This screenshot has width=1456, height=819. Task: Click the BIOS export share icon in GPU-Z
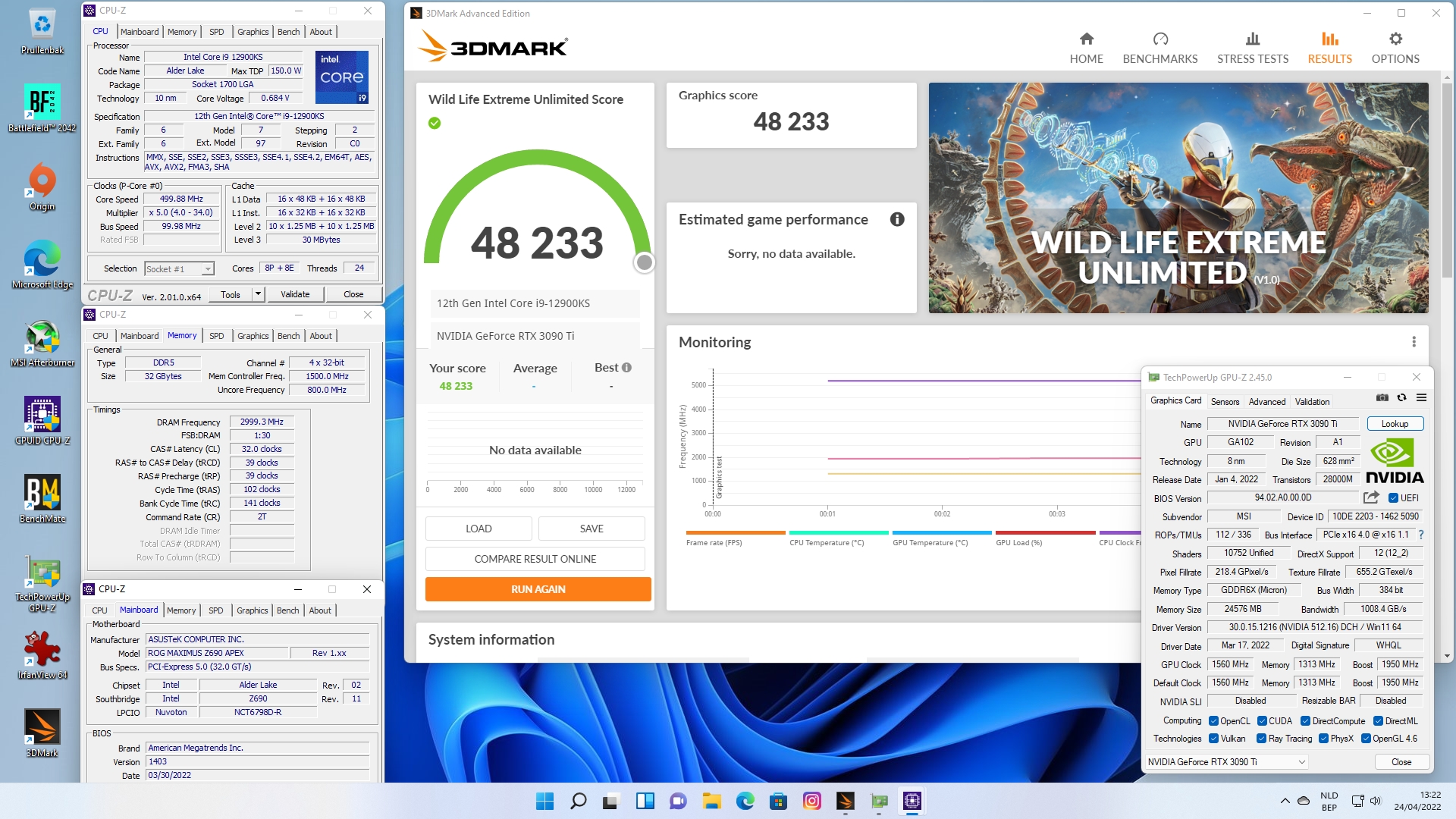(1371, 497)
